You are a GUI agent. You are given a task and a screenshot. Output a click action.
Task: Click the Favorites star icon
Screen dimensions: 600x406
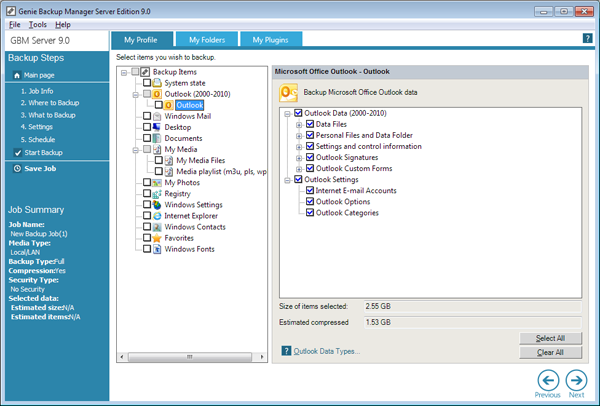pos(157,238)
